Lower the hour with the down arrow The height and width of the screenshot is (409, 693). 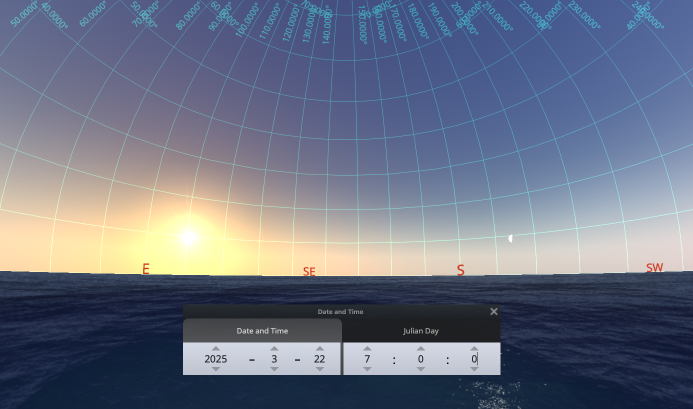click(367, 369)
